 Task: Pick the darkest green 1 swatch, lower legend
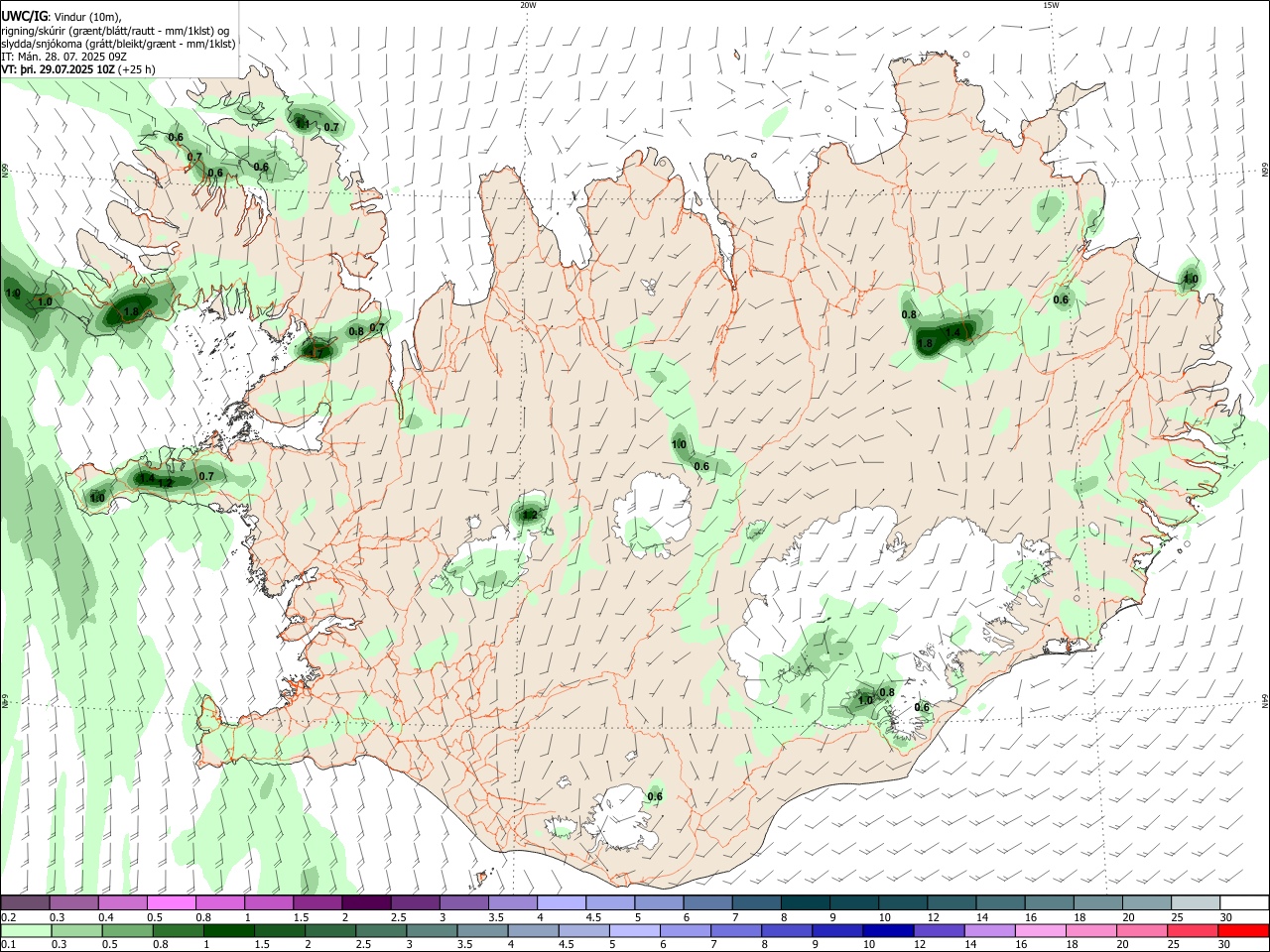[x=228, y=930]
